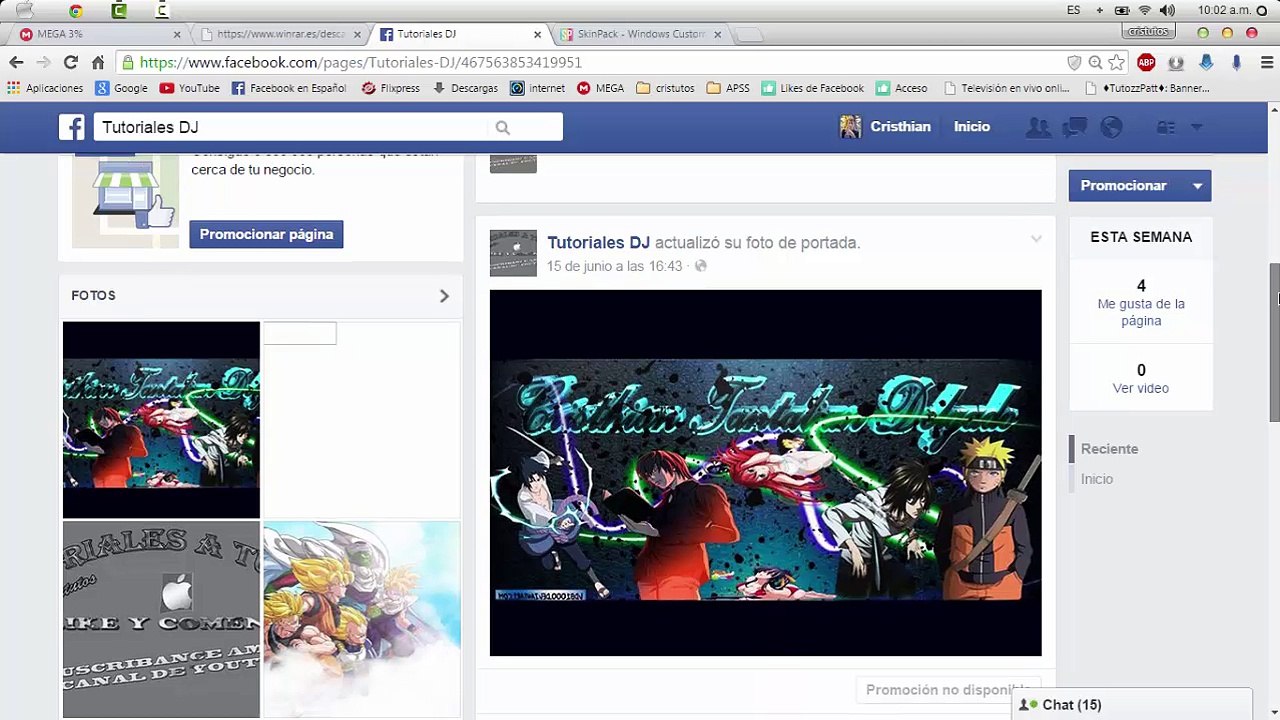
Task: Click the Ver video link
Action: click(x=1141, y=388)
